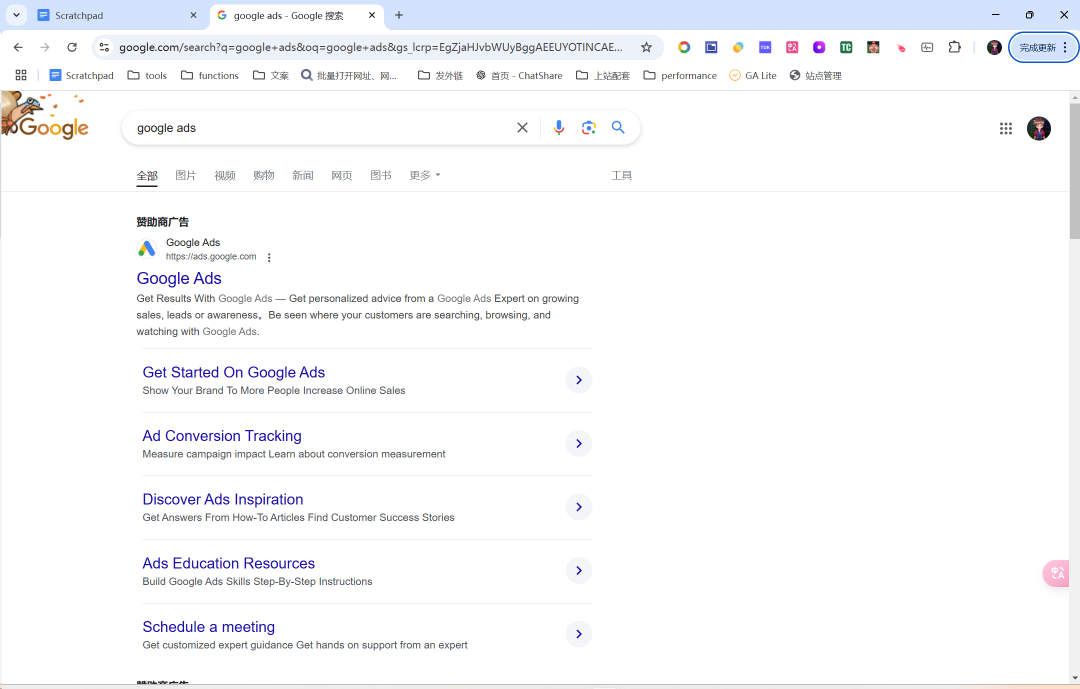Open the Scratchpad bookmark
This screenshot has width=1080, height=689.
81,75
